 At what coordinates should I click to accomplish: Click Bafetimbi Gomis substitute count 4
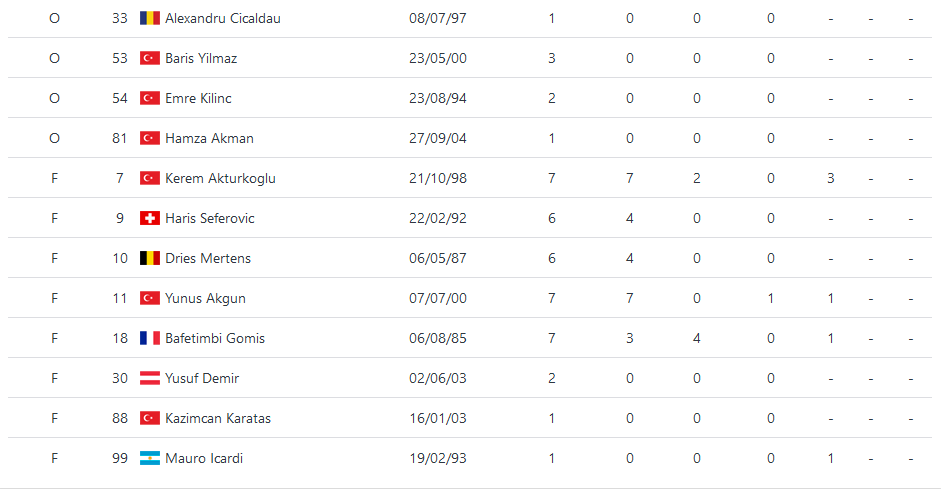(x=697, y=338)
